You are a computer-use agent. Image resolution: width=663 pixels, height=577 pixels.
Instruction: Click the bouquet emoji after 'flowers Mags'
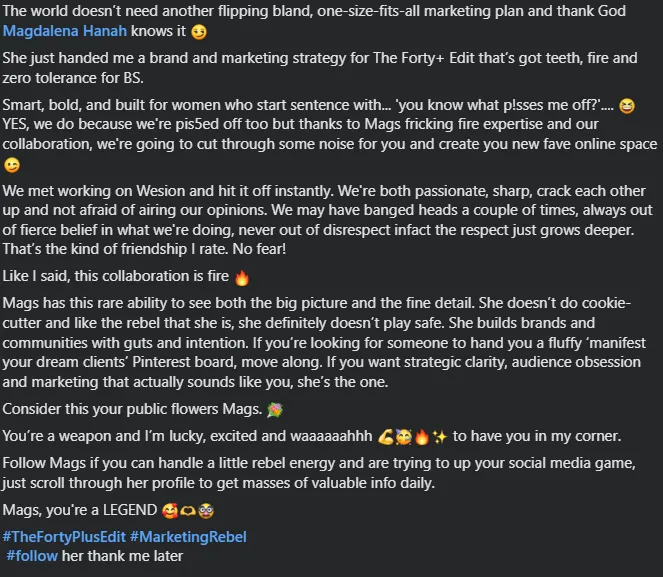point(275,410)
